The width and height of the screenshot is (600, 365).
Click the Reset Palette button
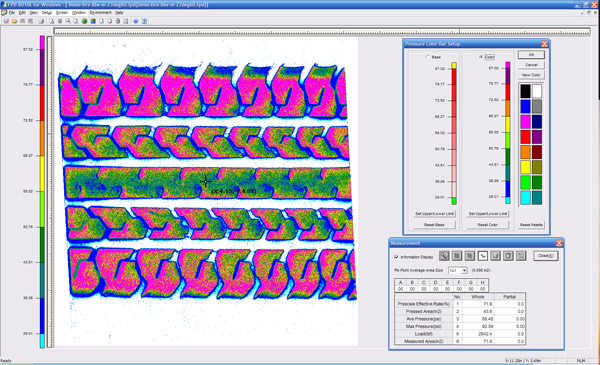tap(531, 225)
